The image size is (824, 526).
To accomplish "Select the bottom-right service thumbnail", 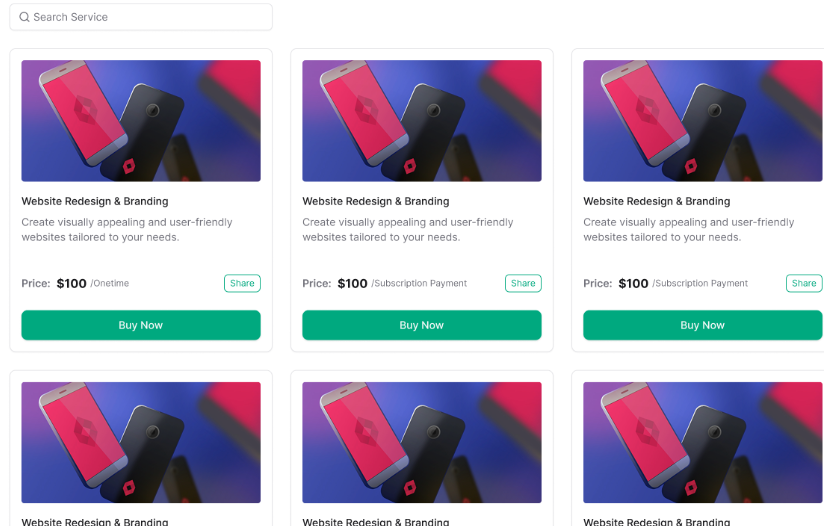I will [702, 442].
